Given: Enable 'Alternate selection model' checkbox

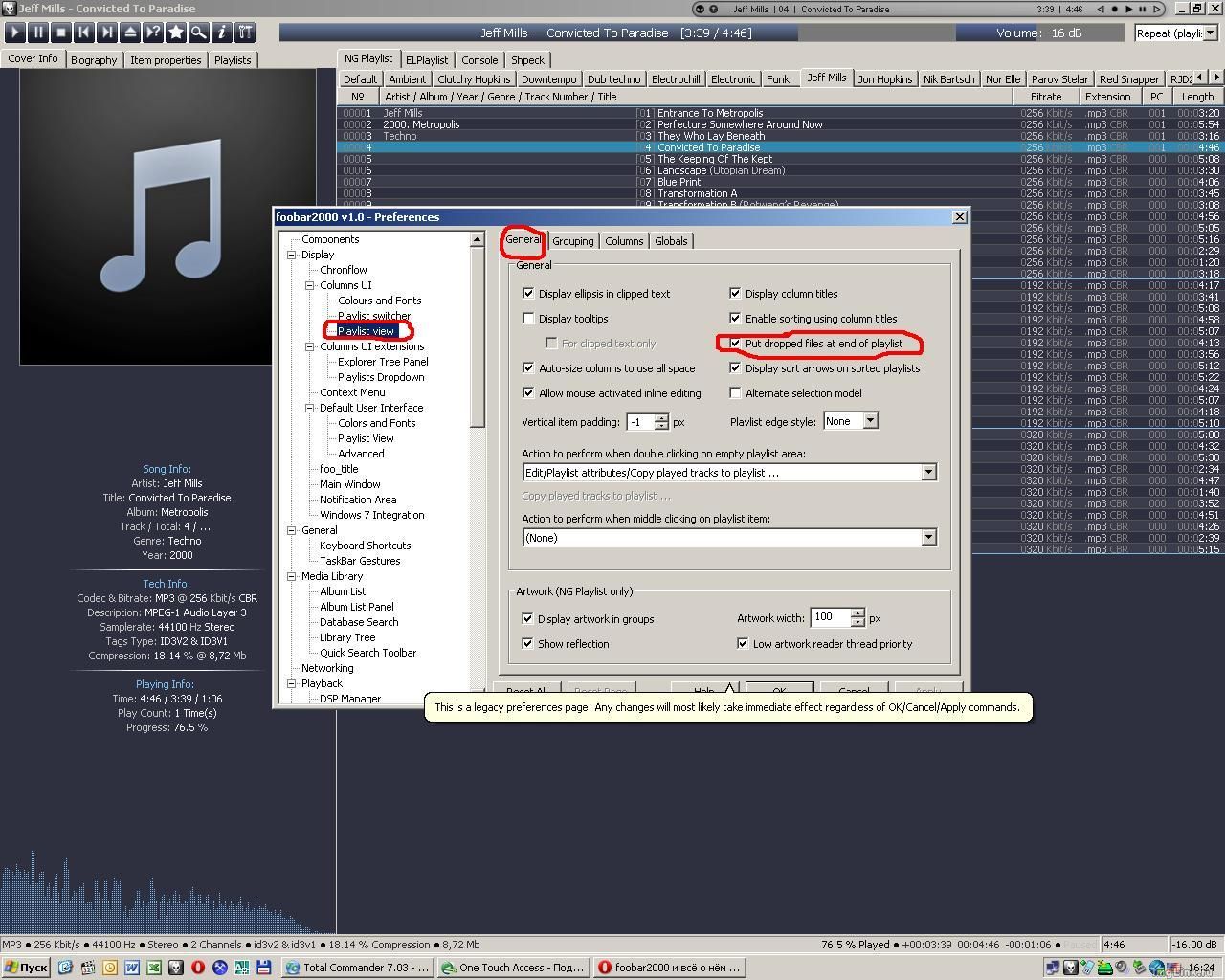Looking at the screenshot, I should coord(735,393).
